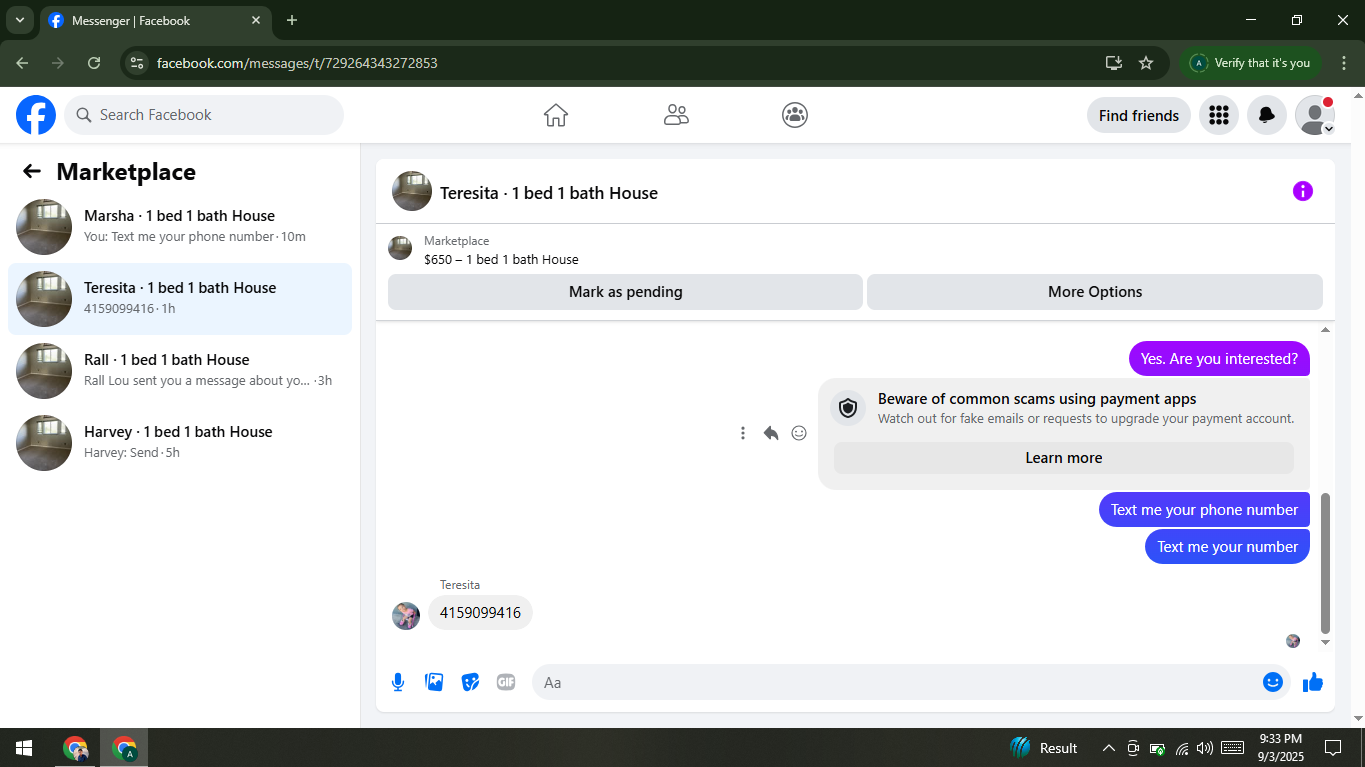The width and height of the screenshot is (1365, 767).
Task: Click the chat scroll up arrow
Action: [x=1326, y=329]
